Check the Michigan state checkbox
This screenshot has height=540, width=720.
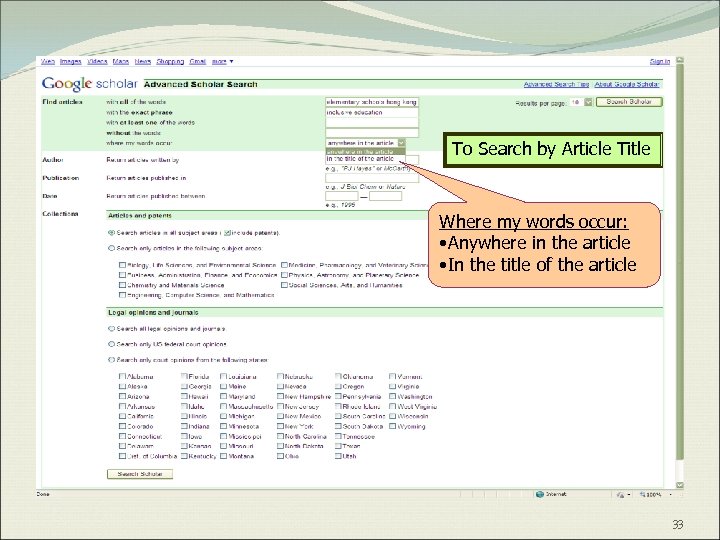tap(223, 416)
